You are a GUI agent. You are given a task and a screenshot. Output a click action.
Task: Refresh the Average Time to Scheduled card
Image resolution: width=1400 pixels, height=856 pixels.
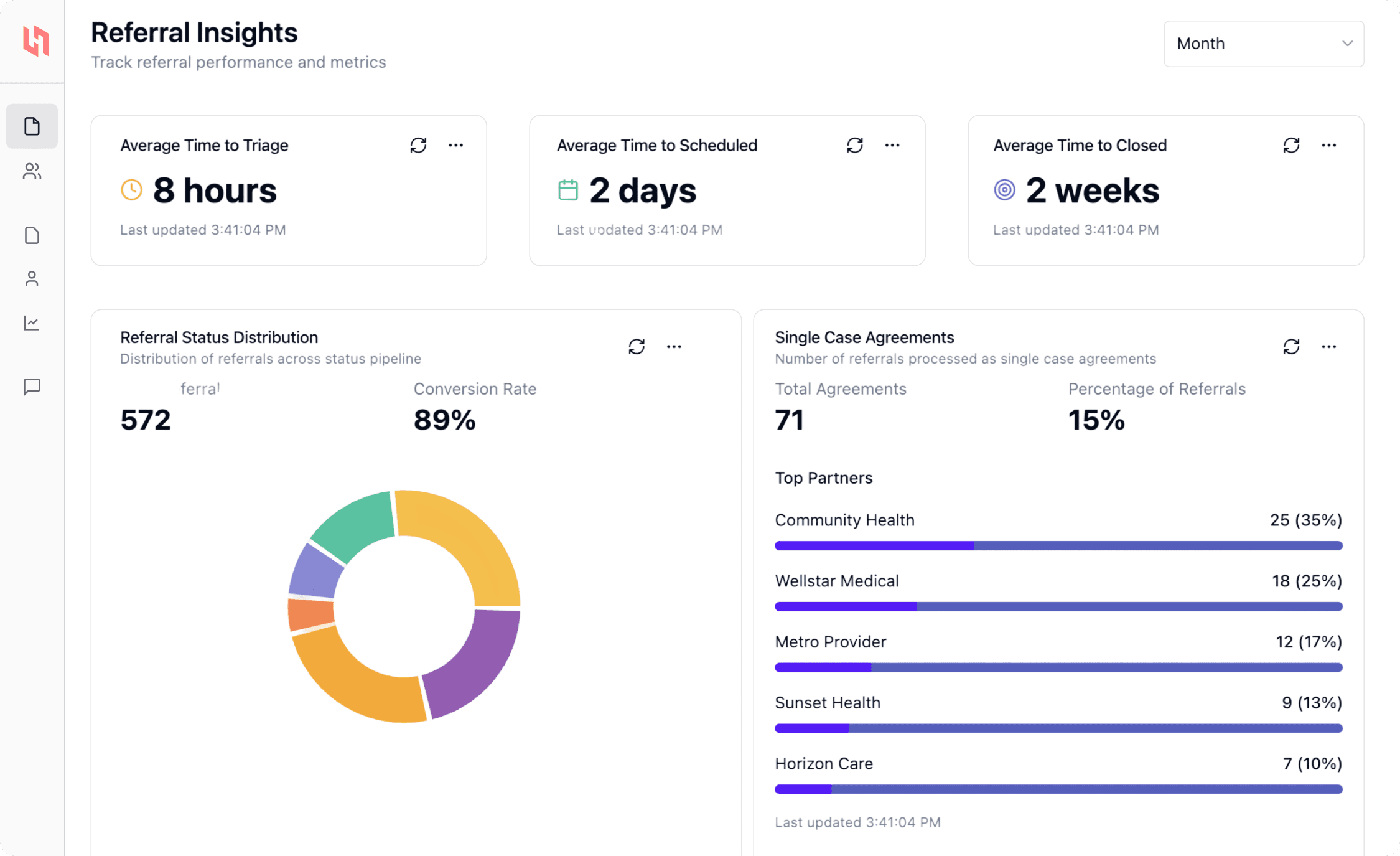[x=854, y=145]
